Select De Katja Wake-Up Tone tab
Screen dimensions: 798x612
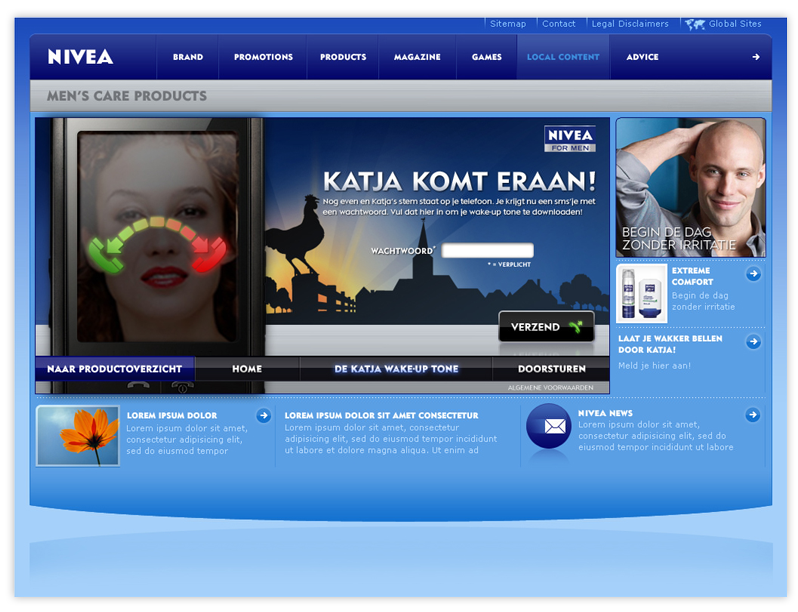(x=396, y=369)
